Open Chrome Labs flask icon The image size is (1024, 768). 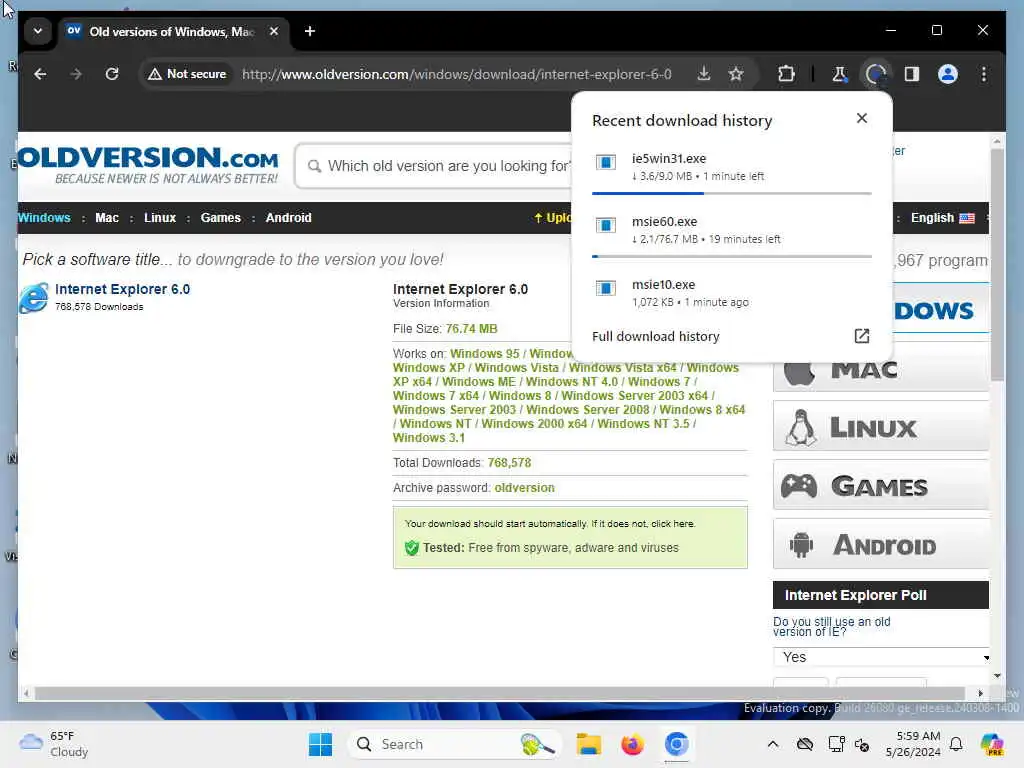839,74
